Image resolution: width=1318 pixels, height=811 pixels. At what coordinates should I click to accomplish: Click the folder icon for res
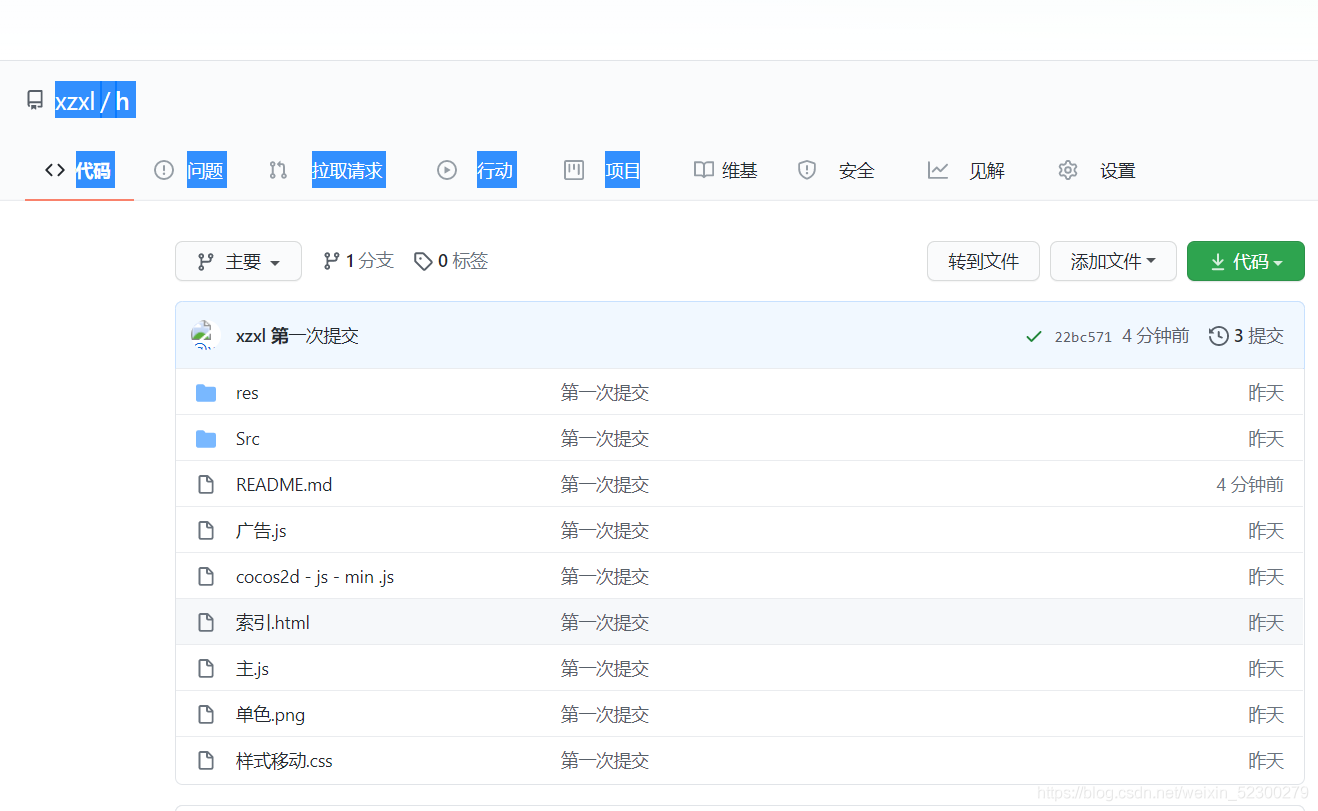[206, 393]
